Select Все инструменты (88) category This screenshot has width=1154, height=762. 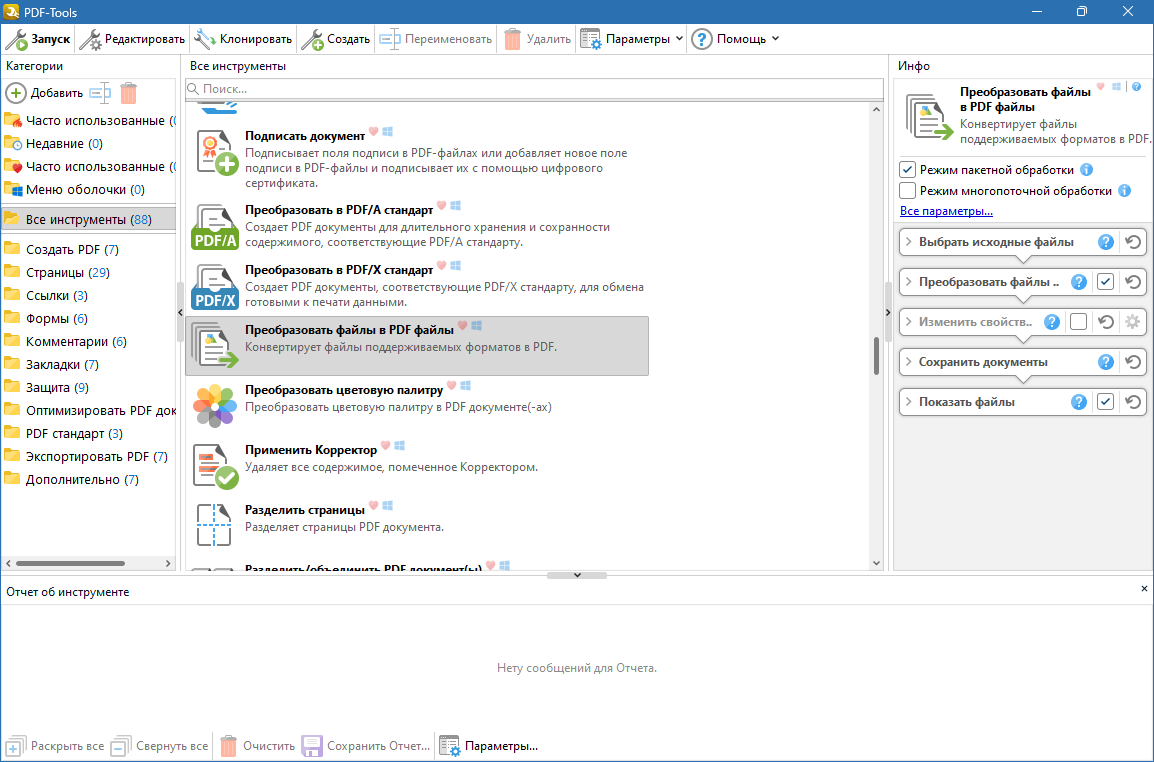pyautogui.click(x=88, y=219)
